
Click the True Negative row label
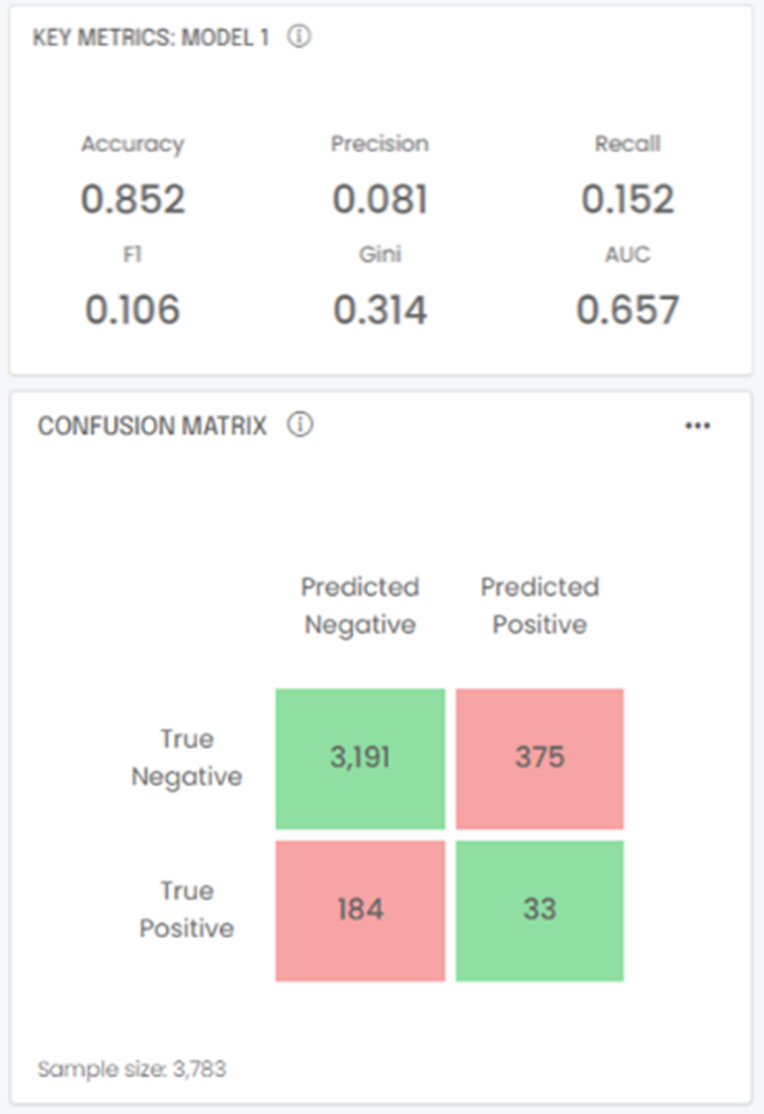coord(186,757)
